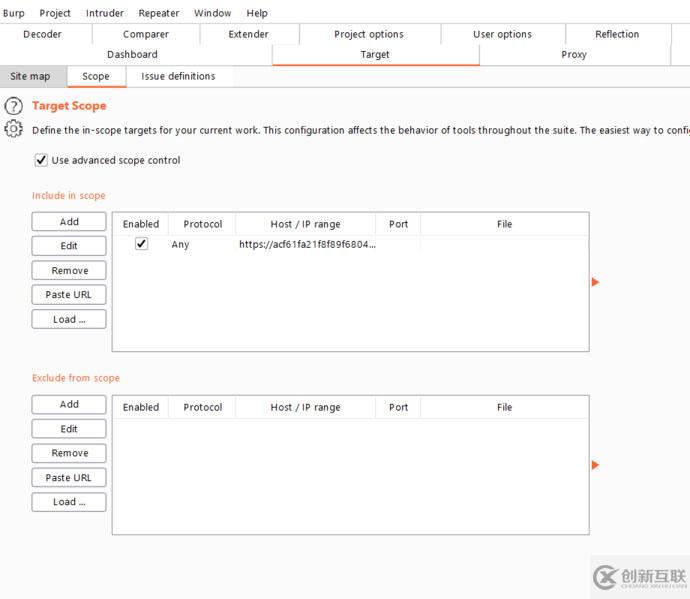690x599 pixels.
Task: Expand orange arrow beside Include in scope table
Action: [595, 282]
